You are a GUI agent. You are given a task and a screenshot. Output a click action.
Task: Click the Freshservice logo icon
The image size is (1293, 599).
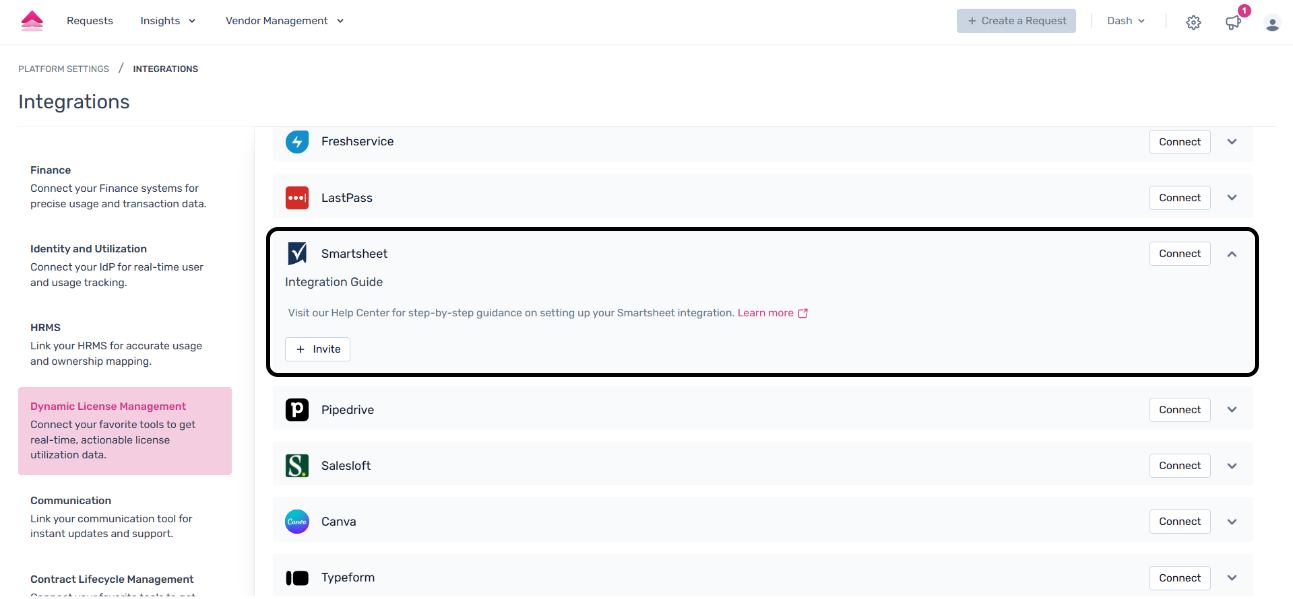(x=297, y=142)
